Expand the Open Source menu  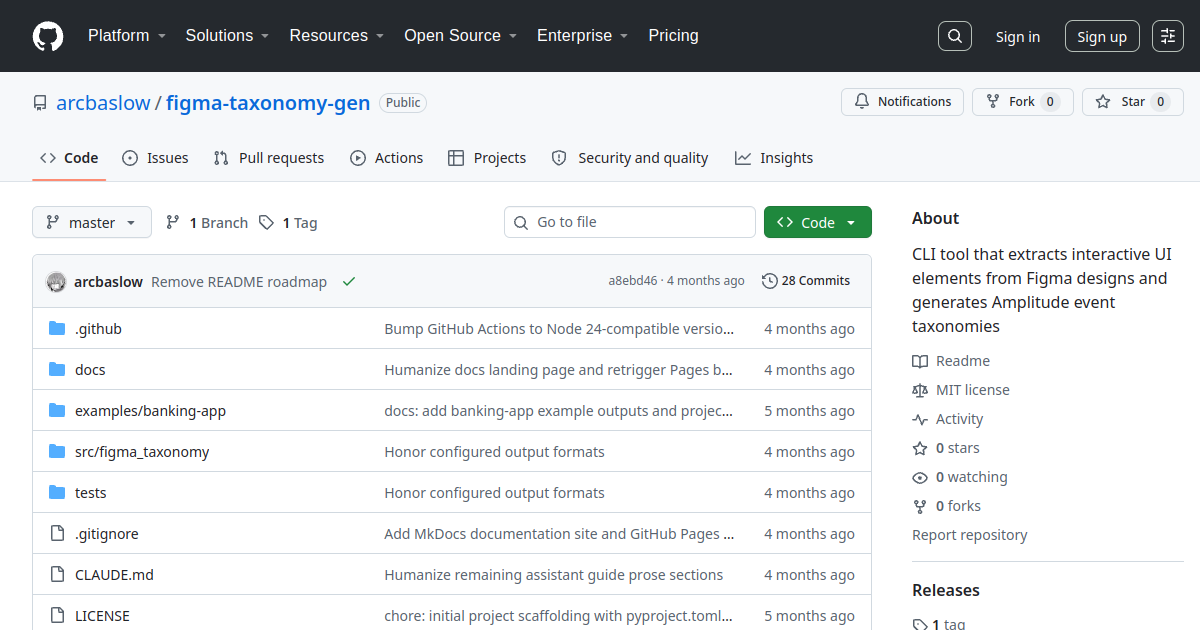point(460,36)
